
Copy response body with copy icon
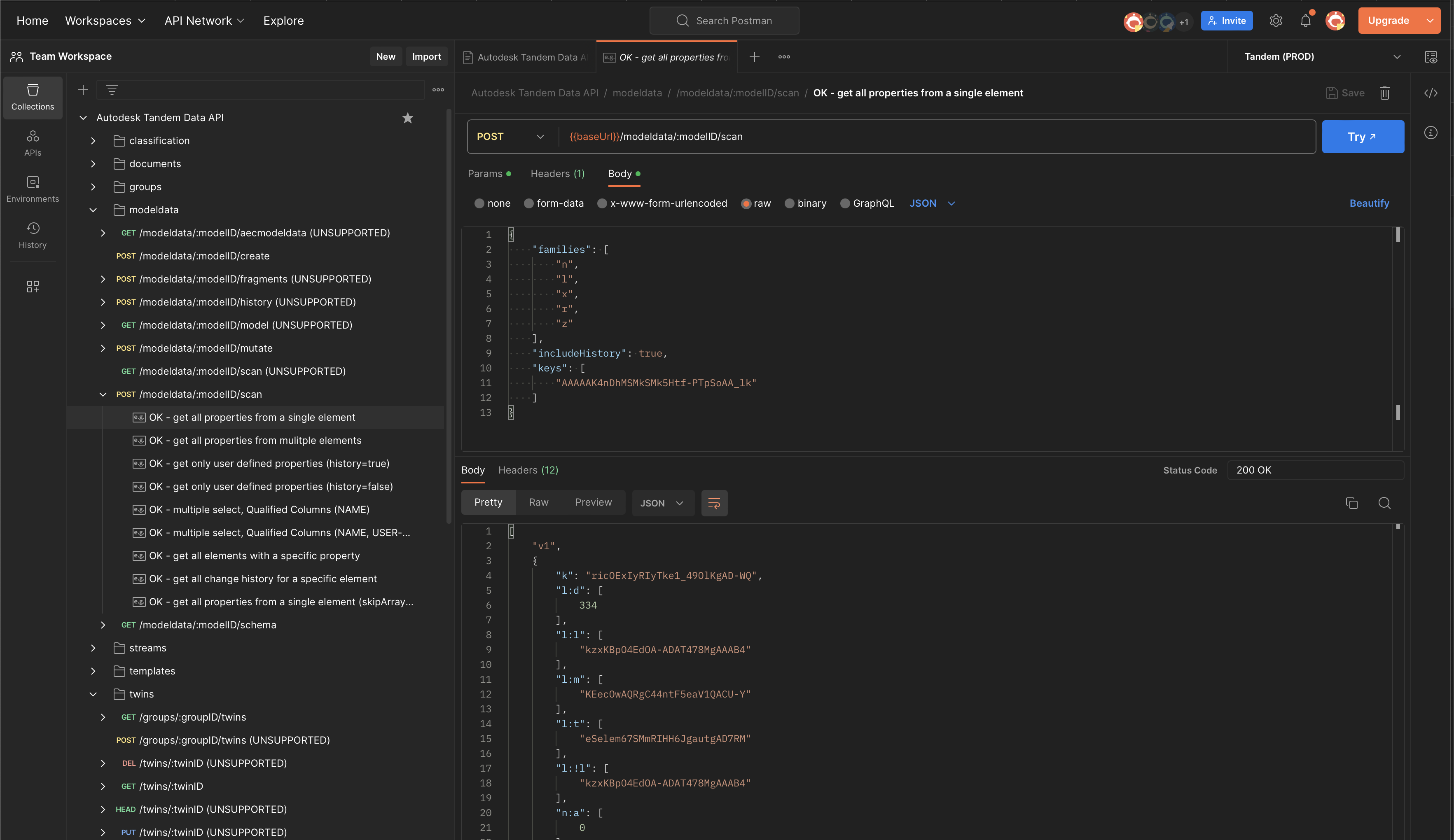point(1351,503)
